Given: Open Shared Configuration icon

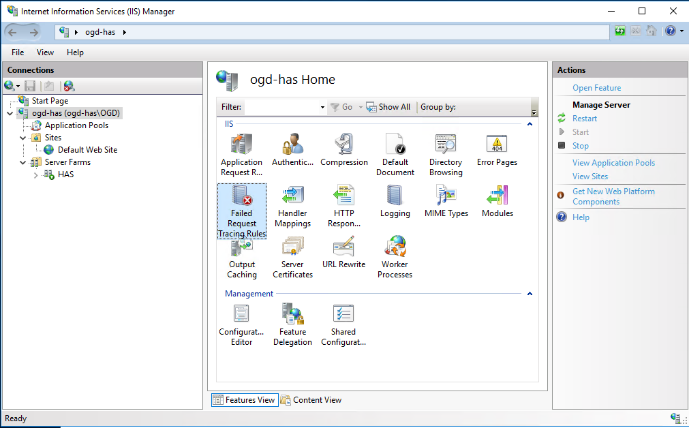Looking at the screenshot, I should tap(344, 325).
